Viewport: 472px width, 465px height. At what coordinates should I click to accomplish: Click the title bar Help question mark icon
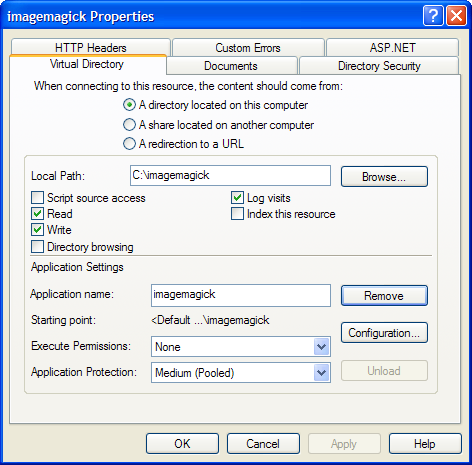point(433,16)
